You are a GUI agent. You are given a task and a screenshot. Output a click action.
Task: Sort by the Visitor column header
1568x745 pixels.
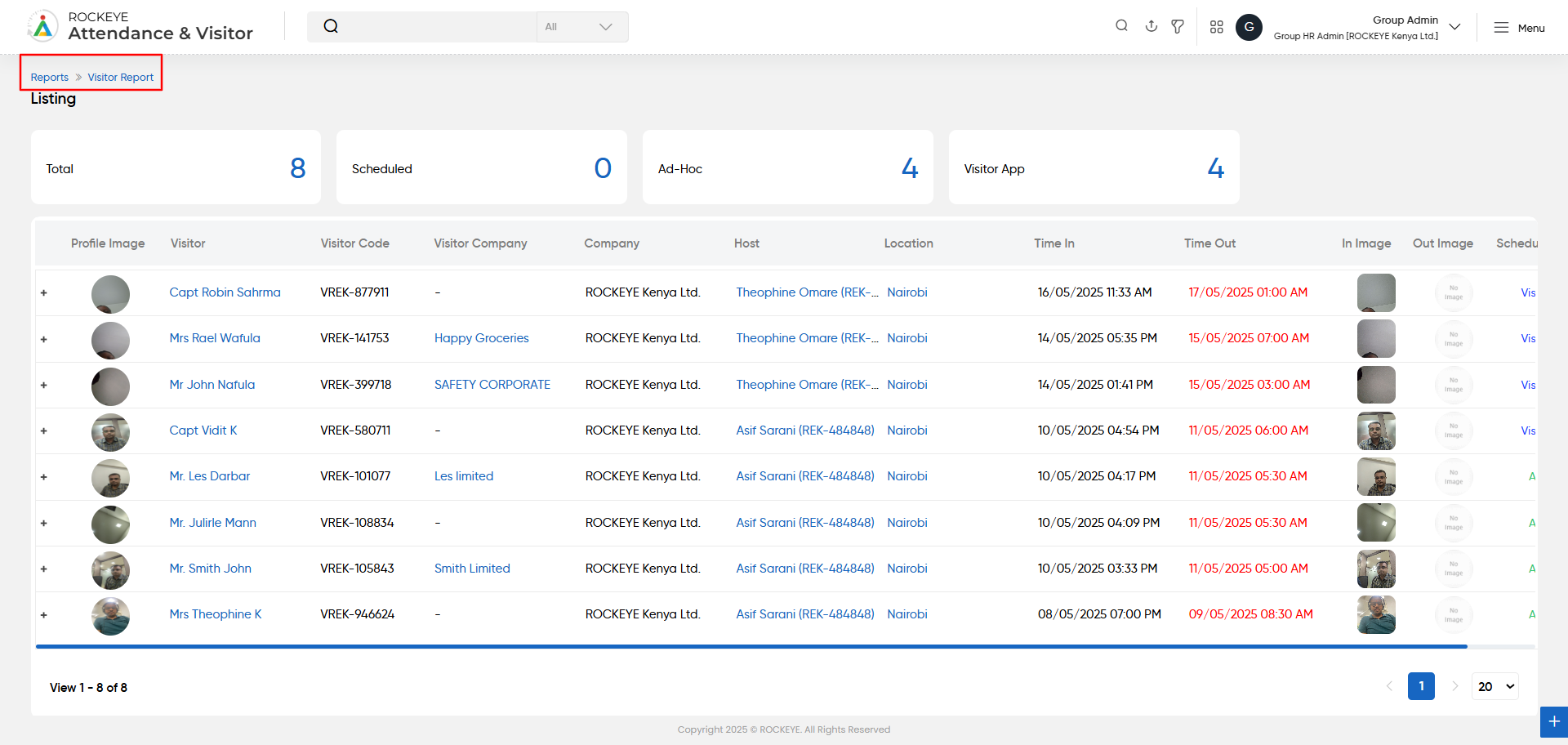coord(188,243)
